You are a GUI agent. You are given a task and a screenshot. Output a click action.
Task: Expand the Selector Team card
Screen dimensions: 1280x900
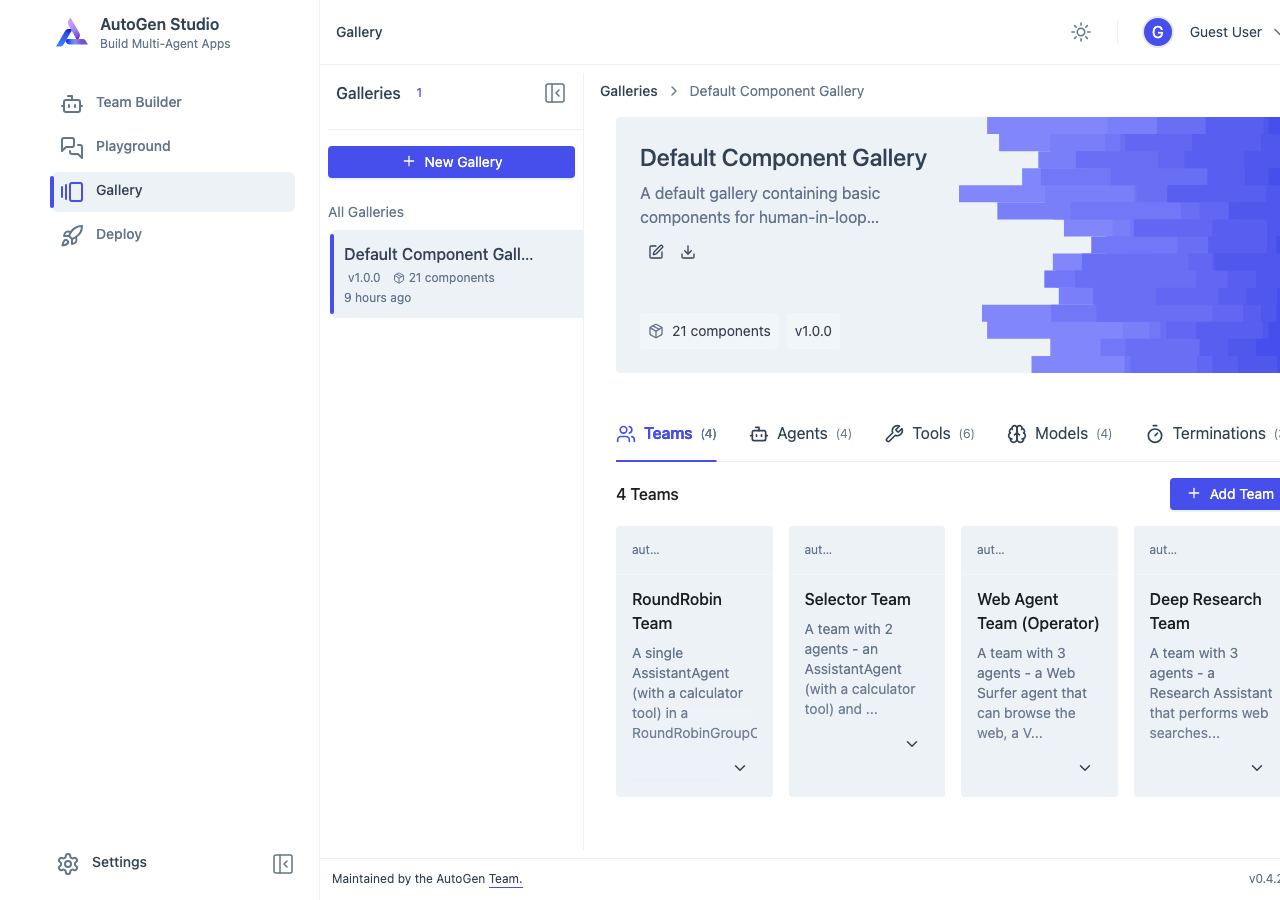(x=912, y=744)
